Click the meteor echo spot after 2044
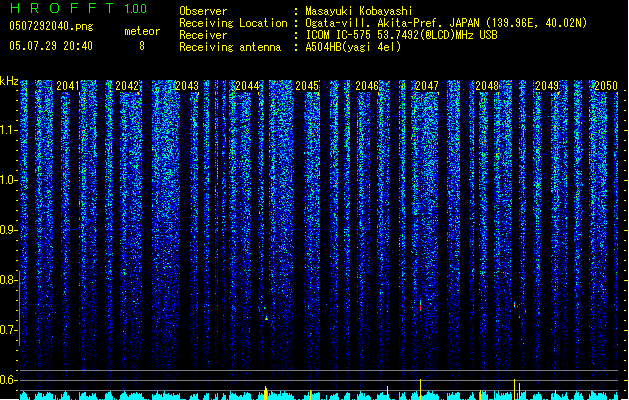629x400 pixels. click(266, 318)
